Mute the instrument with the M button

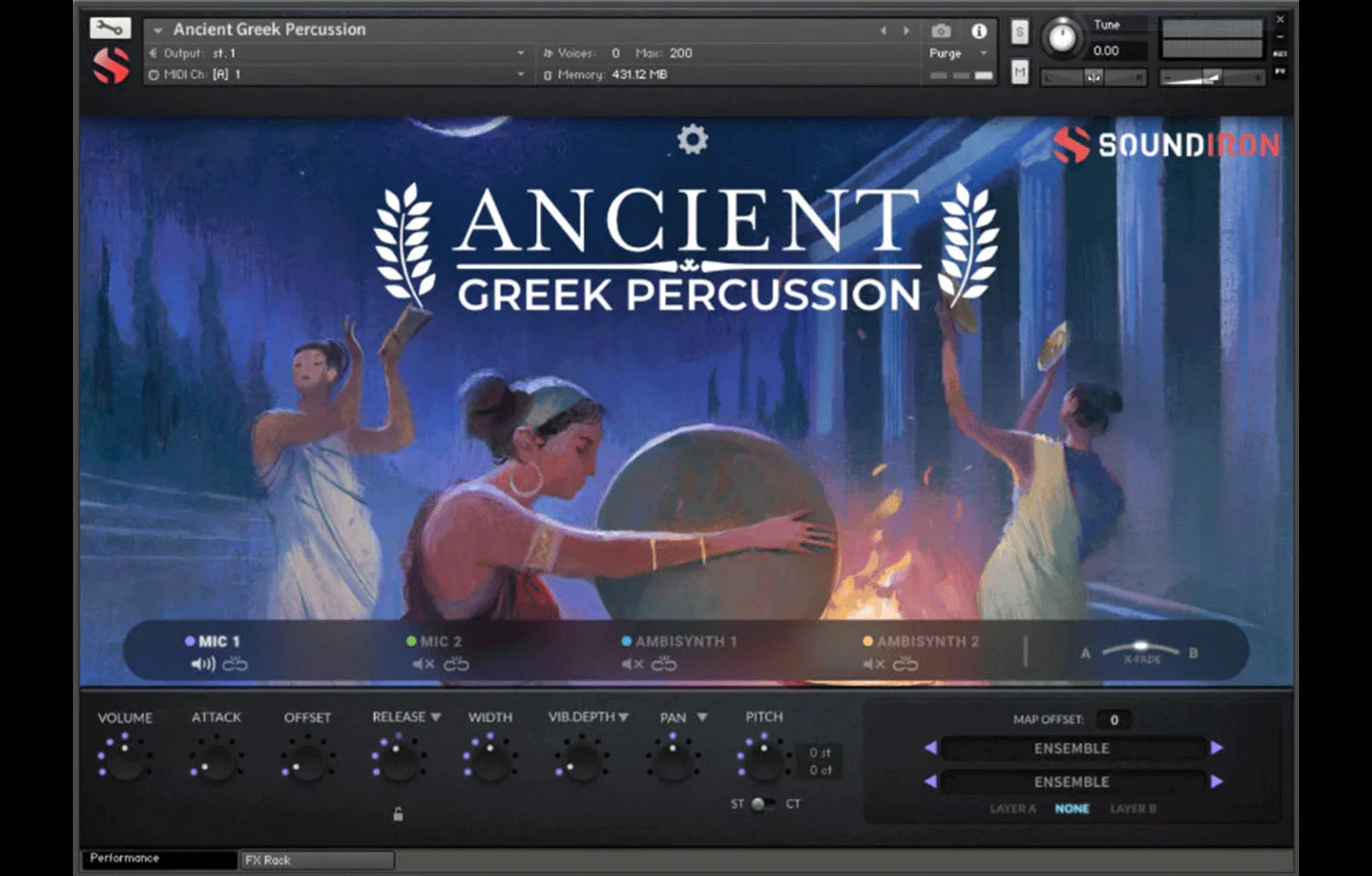[1019, 72]
